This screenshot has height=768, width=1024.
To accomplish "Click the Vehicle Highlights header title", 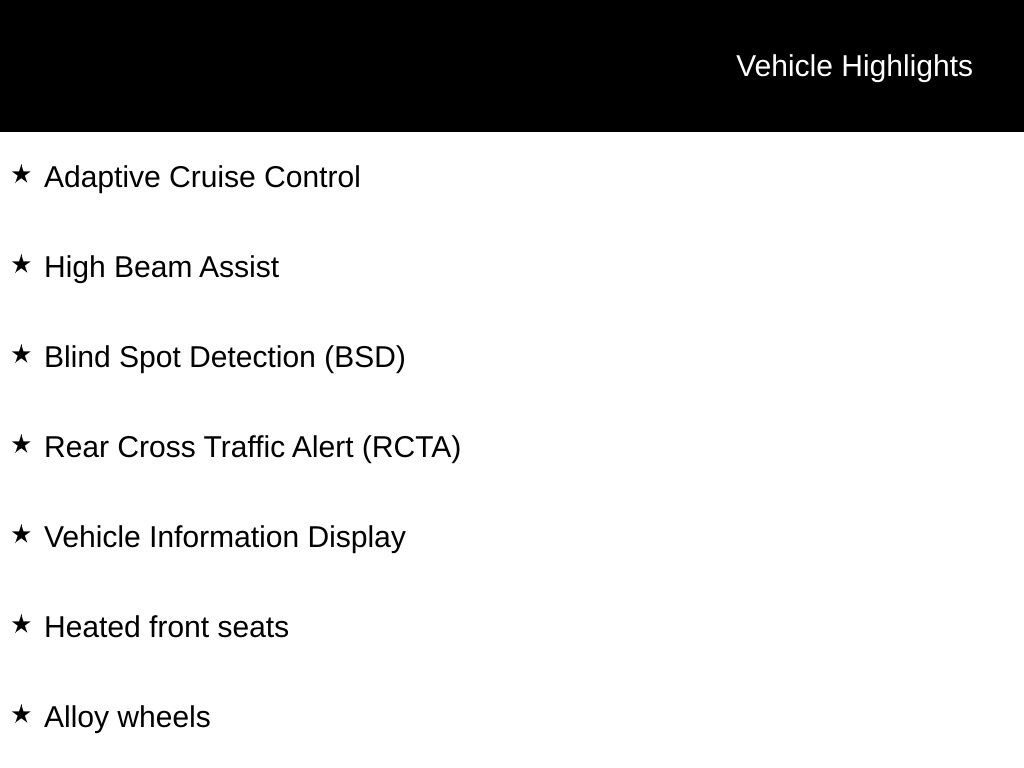I will coord(854,66).
